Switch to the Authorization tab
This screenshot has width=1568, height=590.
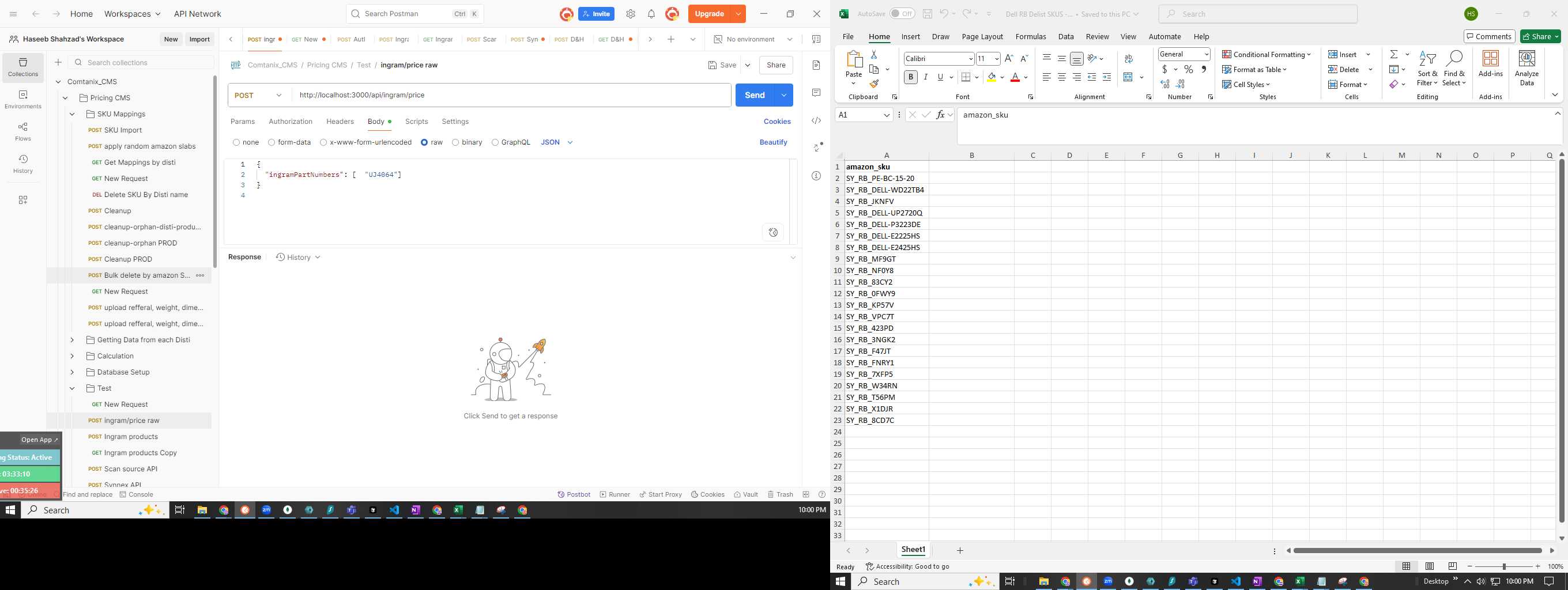(291, 122)
